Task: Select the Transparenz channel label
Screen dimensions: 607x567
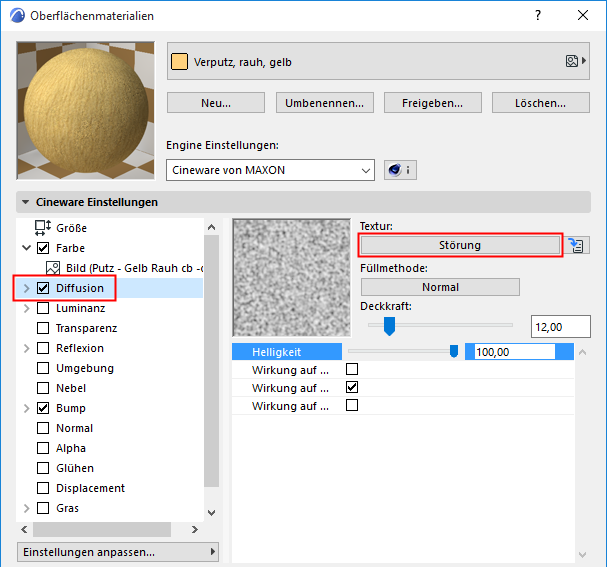Action: (x=86, y=328)
